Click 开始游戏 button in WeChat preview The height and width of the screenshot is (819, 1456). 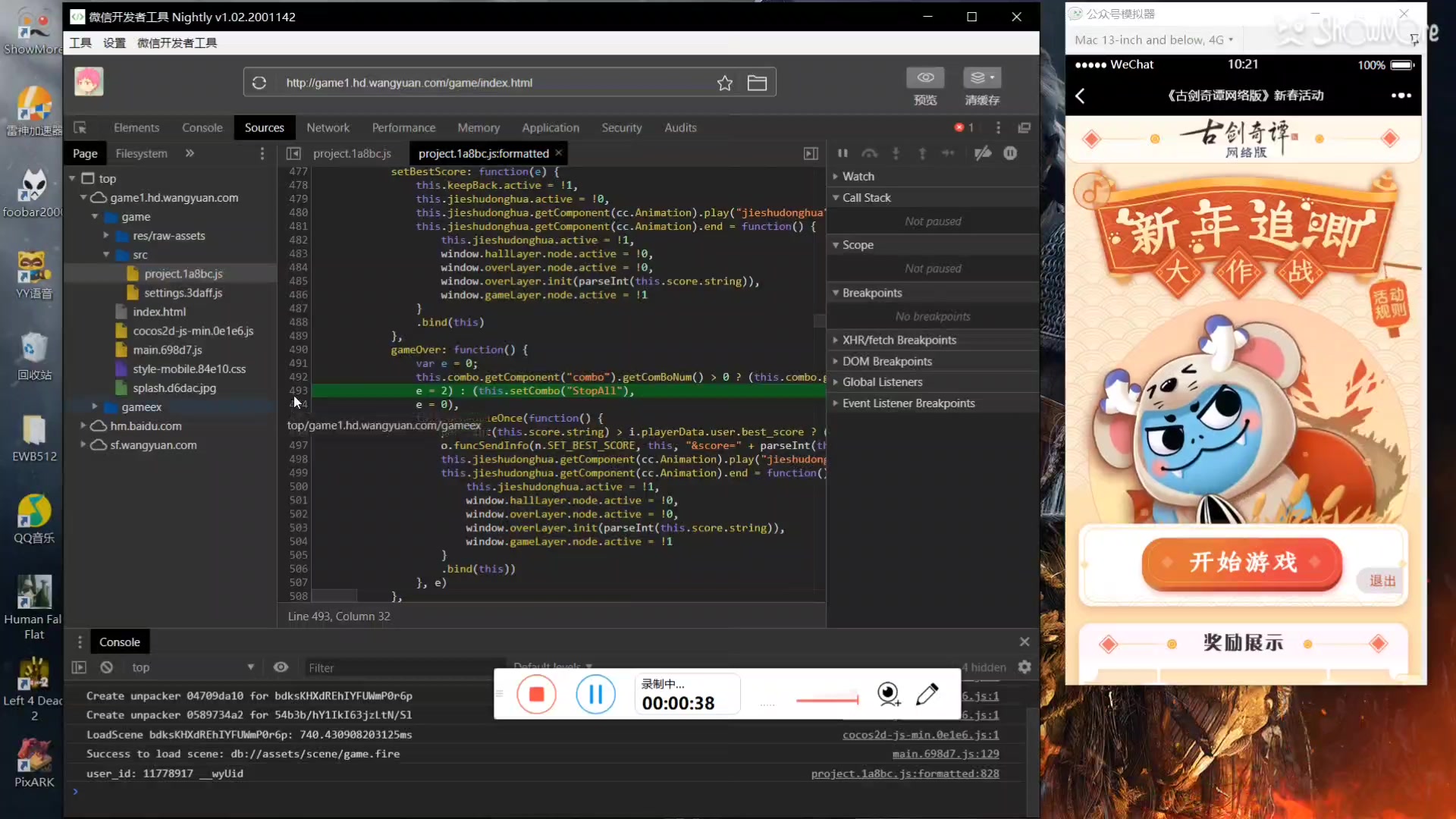[x=1243, y=563]
